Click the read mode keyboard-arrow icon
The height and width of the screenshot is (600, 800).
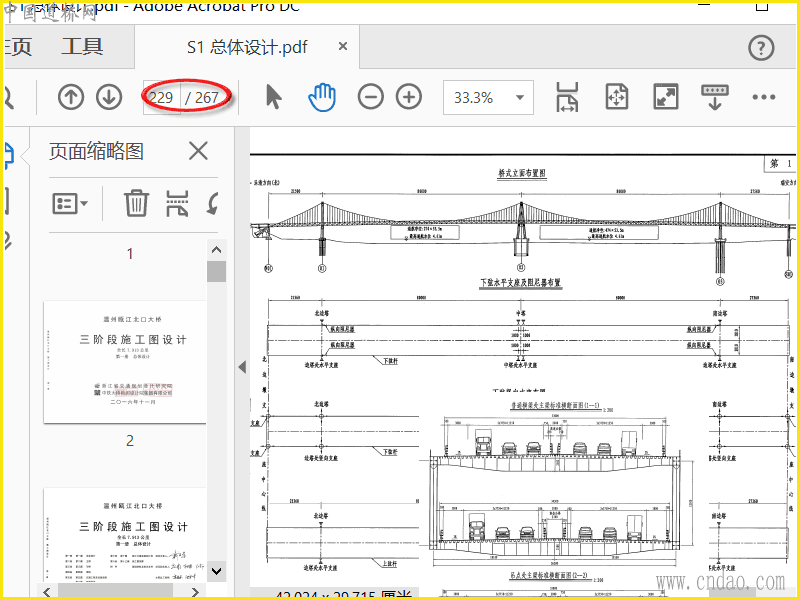point(715,97)
